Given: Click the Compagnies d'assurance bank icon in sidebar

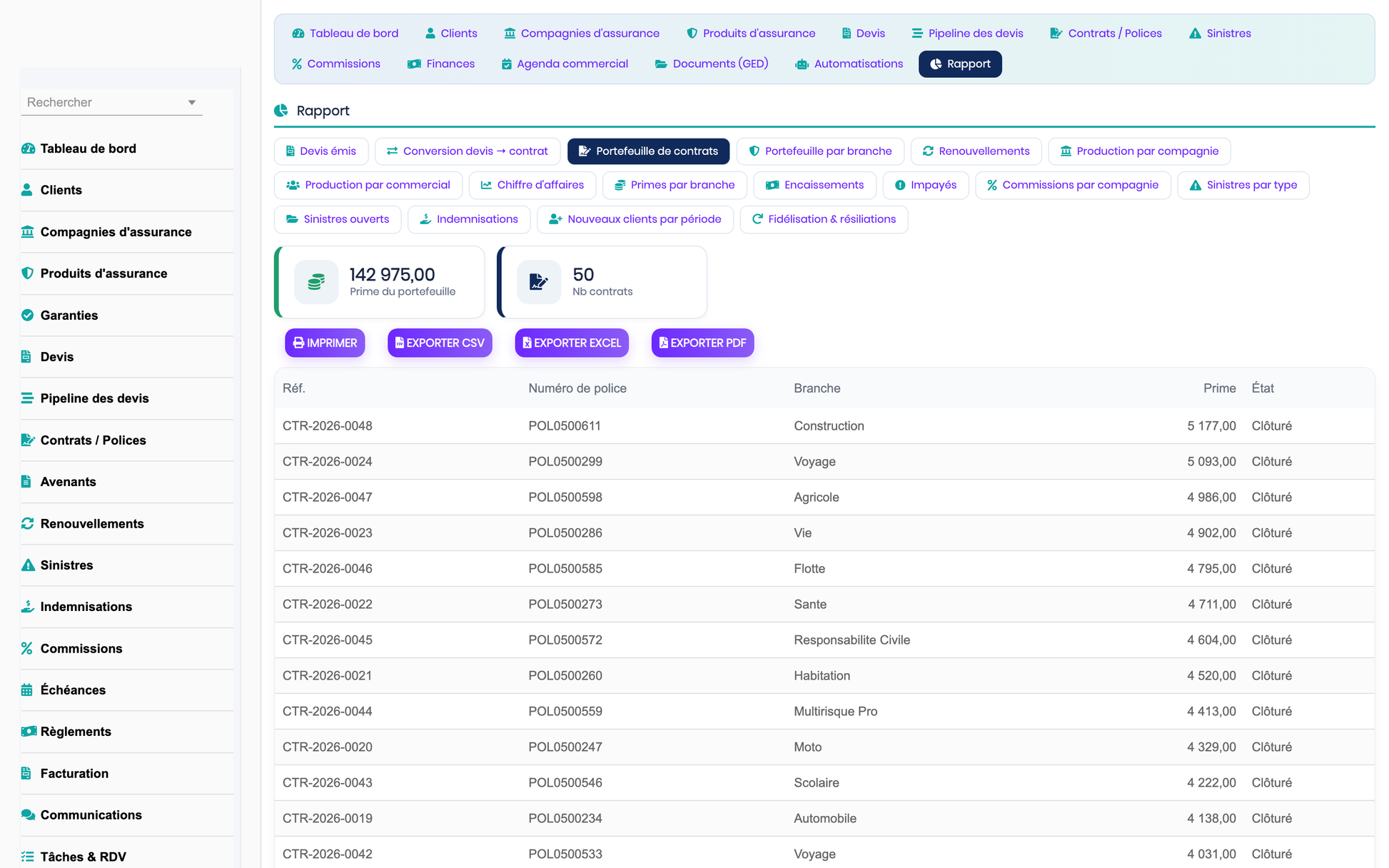Looking at the screenshot, I should coord(28,231).
